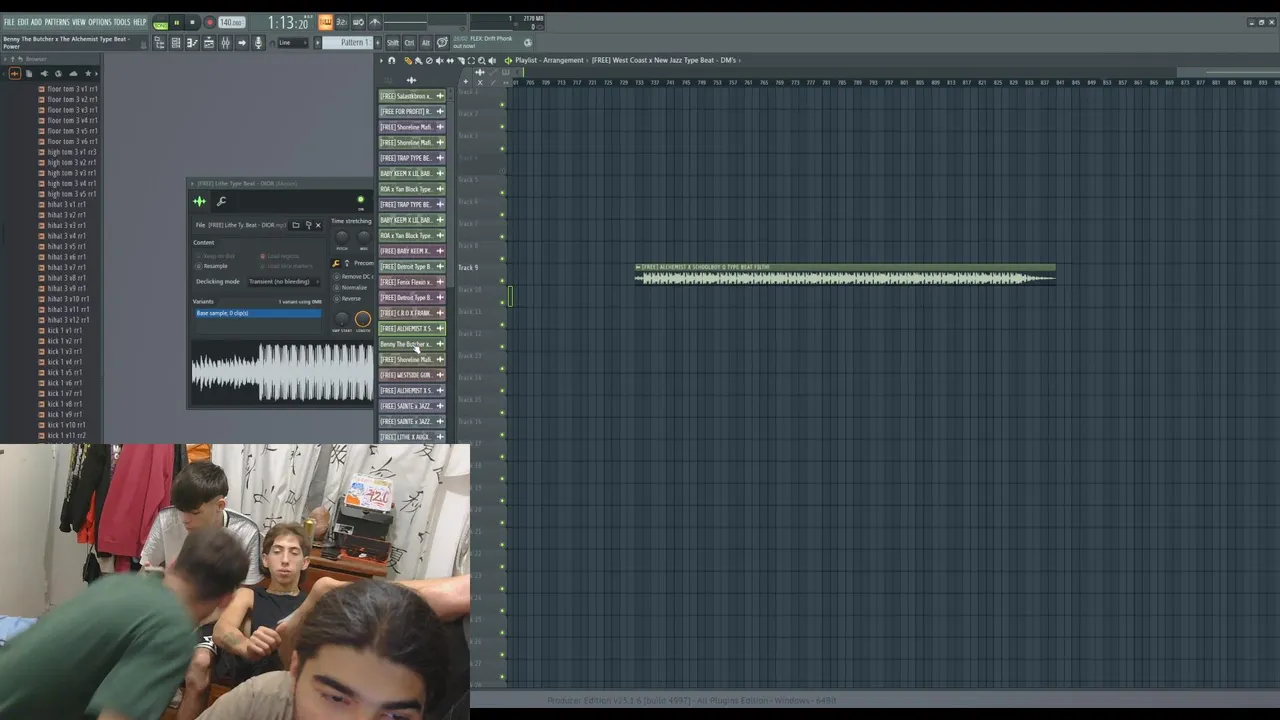Open the Line snap dropdown

click(x=292, y=43)
